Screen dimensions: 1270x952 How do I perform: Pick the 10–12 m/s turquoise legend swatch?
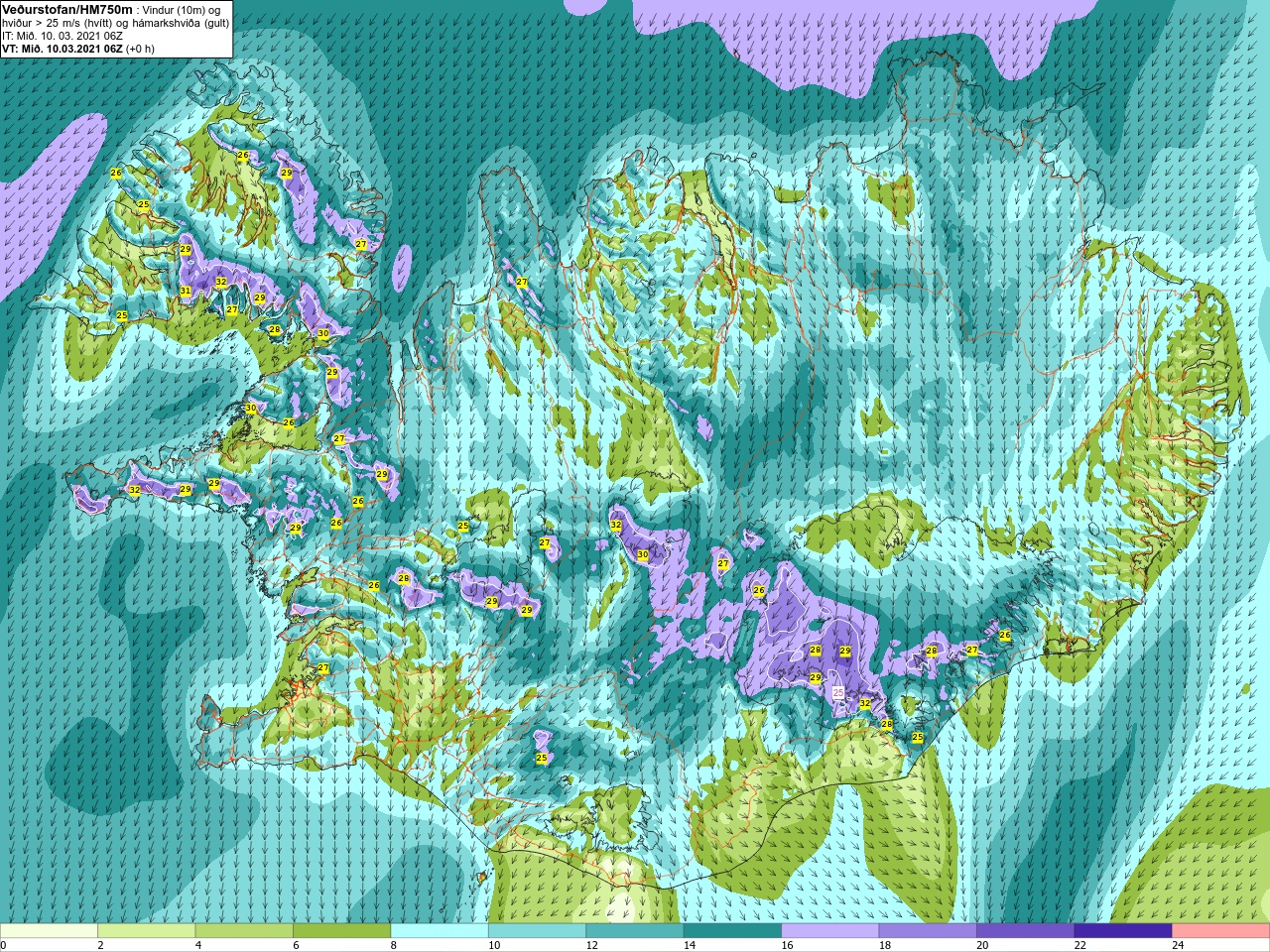(x=537, y=931)
